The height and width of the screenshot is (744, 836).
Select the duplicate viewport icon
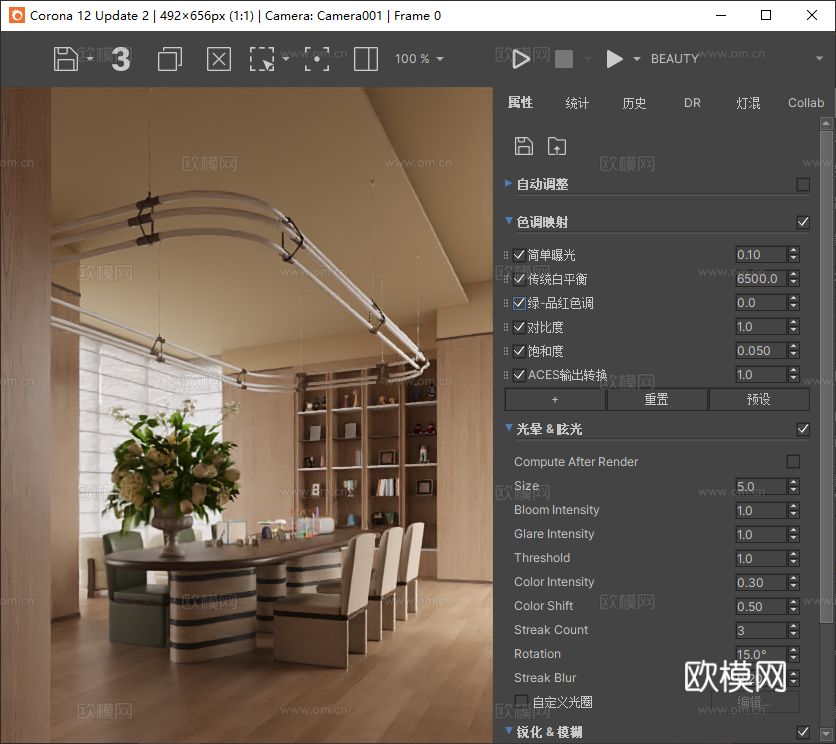coord(169,59)
